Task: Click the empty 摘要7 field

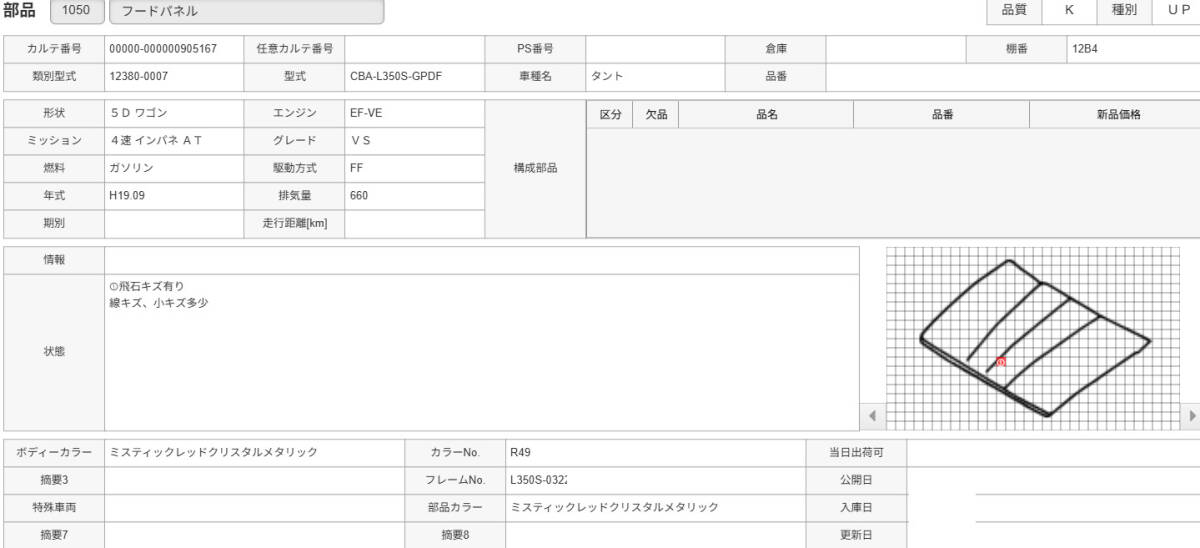Action: (x=254, y=535)
